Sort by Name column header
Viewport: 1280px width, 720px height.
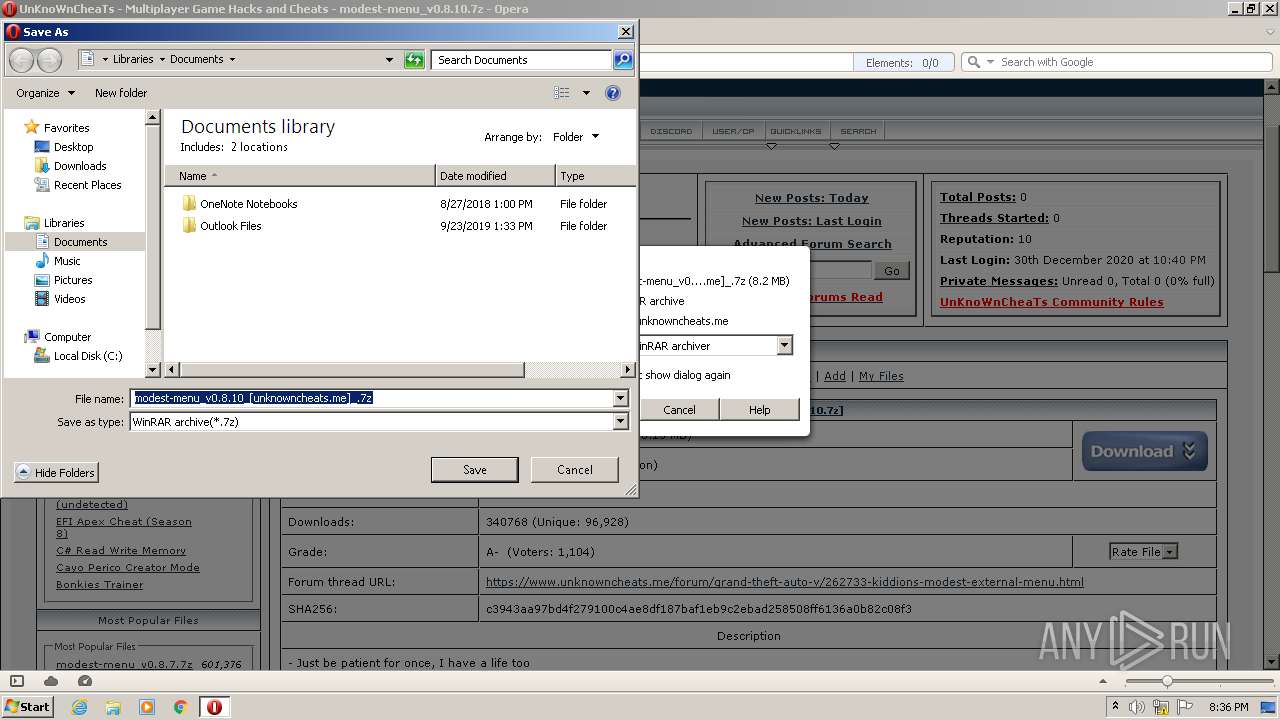tap(300, 176)
